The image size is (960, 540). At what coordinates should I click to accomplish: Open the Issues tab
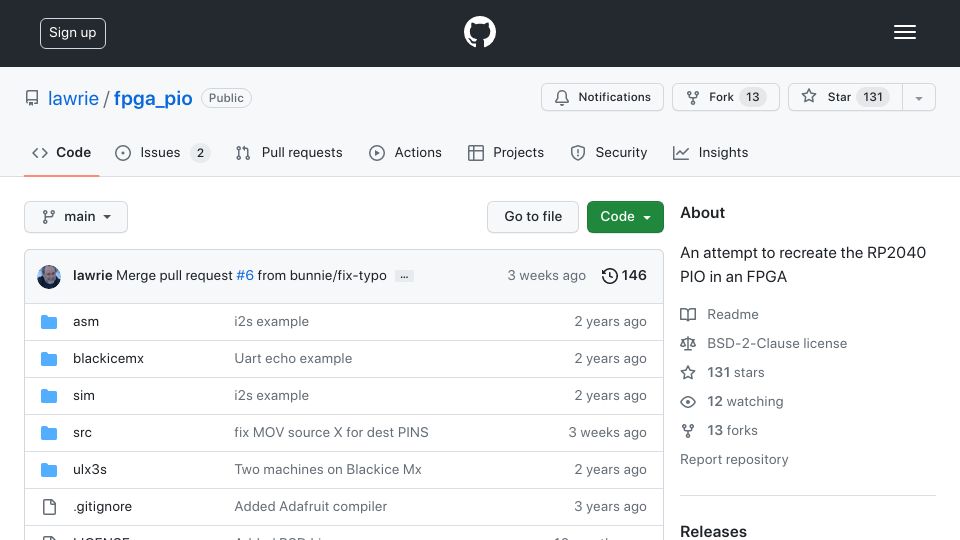pyautogui.click(x=162, y=152)
